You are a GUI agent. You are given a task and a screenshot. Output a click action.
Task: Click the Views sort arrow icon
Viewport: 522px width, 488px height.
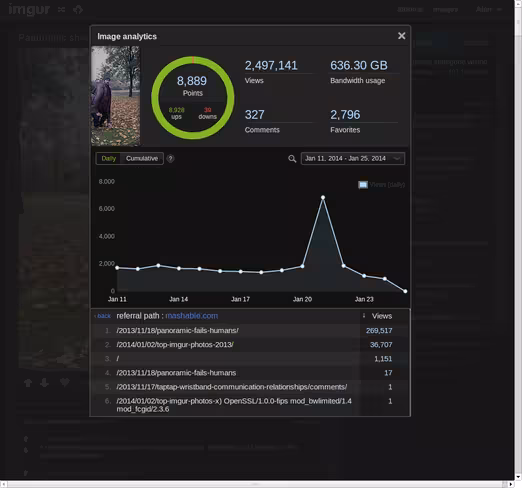364,315
